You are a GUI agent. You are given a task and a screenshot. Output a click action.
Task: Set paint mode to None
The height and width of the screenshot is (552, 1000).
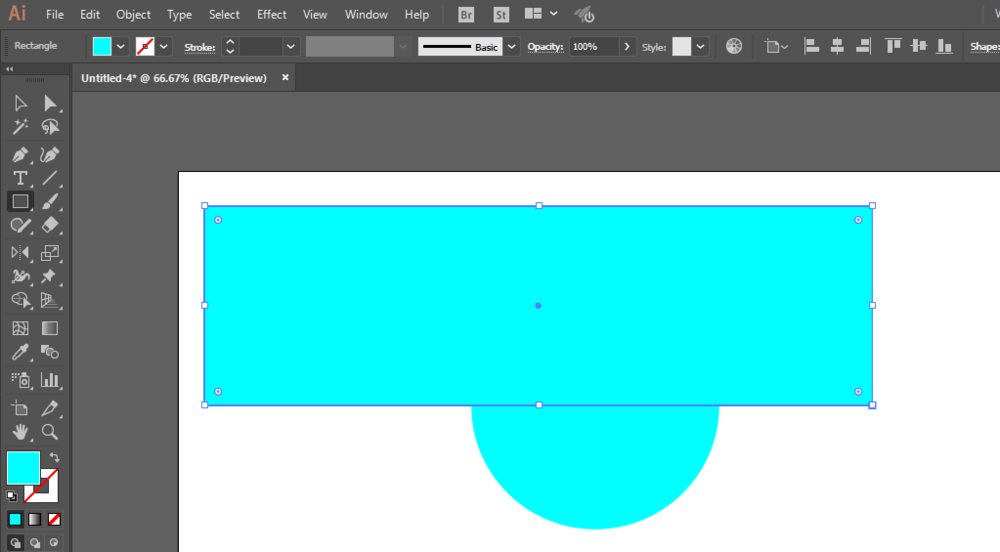(x=54, y=519)
